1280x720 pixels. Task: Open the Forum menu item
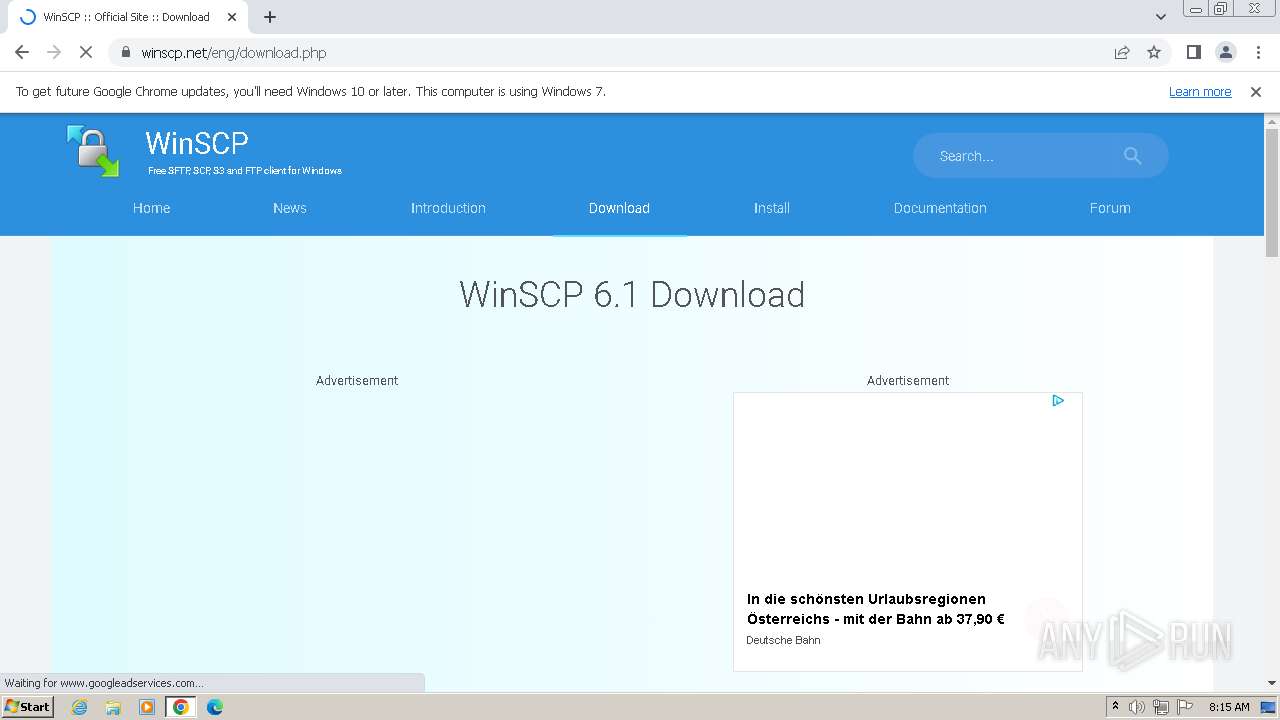[x=1110, y=208]
